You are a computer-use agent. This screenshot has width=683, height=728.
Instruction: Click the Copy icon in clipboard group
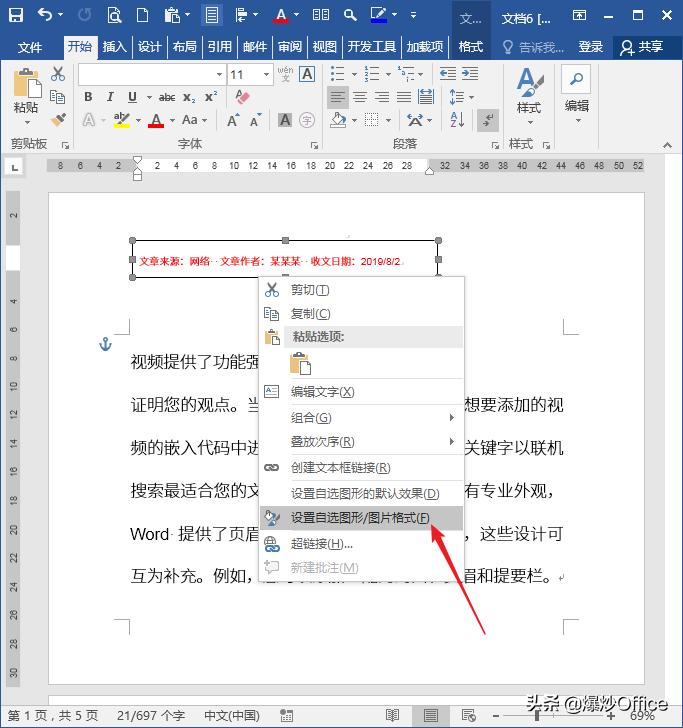tap(58, 97)
